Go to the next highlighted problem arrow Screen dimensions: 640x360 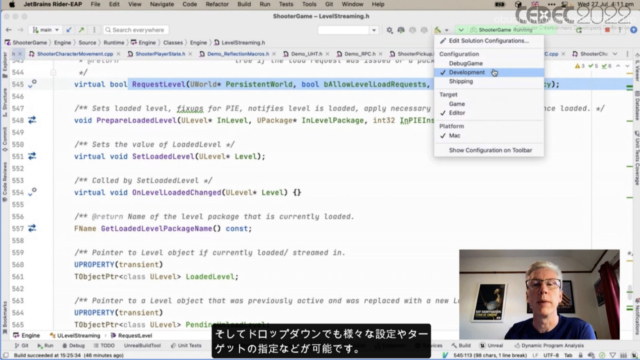coord(627,66)
